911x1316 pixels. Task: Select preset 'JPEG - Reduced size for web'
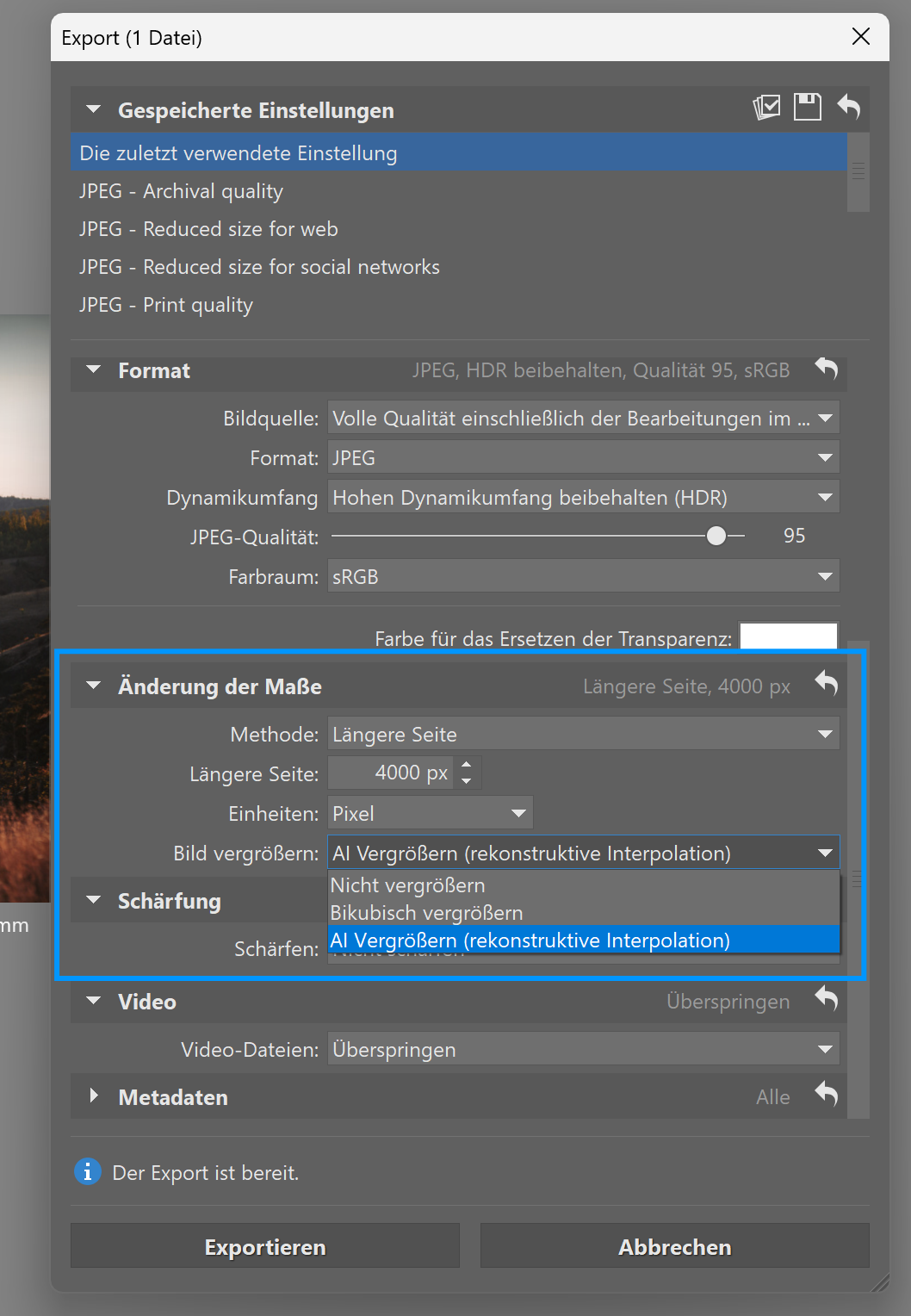(209, 229)
